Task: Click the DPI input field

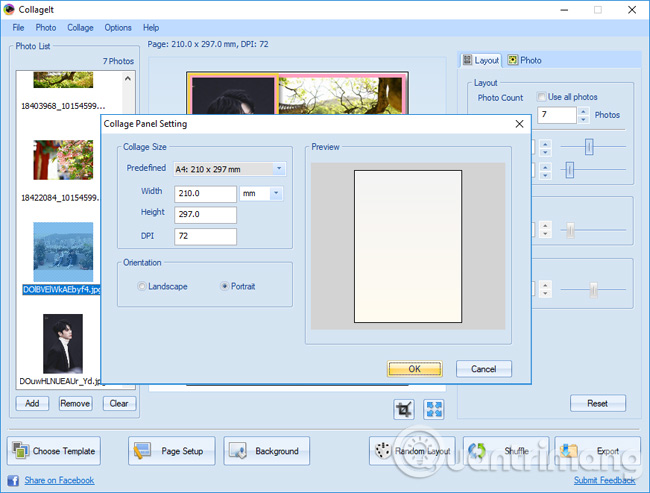Action: (x=204, y=236)
